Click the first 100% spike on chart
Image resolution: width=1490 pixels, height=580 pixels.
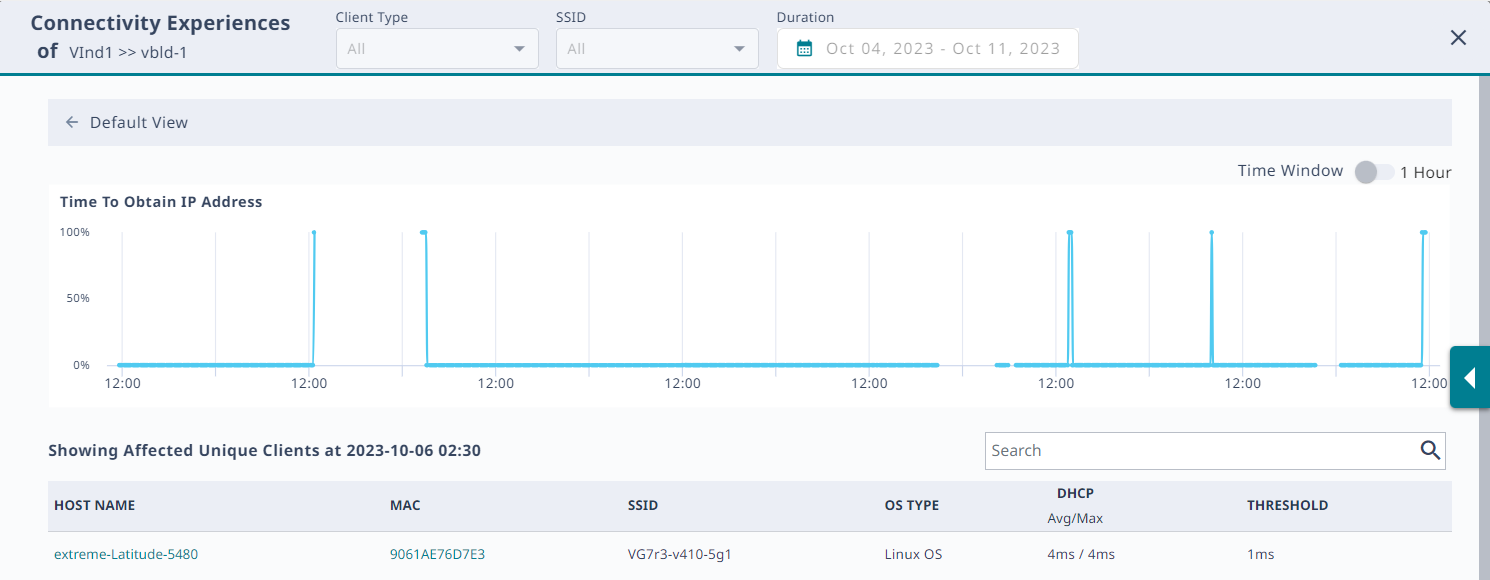(314, 233)
